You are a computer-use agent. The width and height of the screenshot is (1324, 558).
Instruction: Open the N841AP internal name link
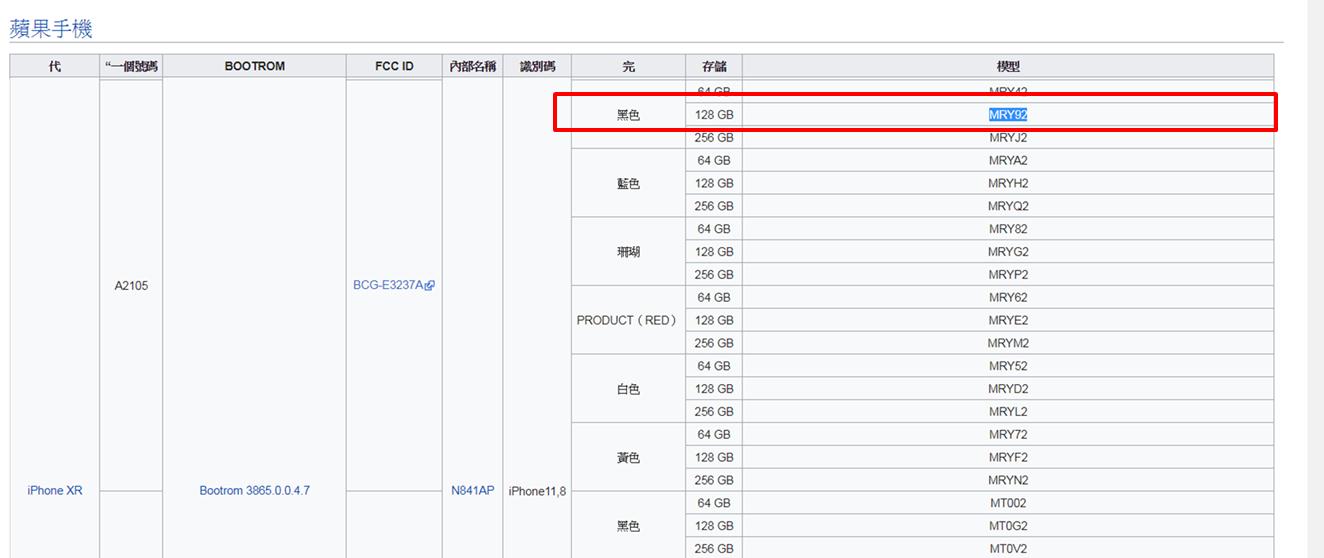[x=473, y=491]
